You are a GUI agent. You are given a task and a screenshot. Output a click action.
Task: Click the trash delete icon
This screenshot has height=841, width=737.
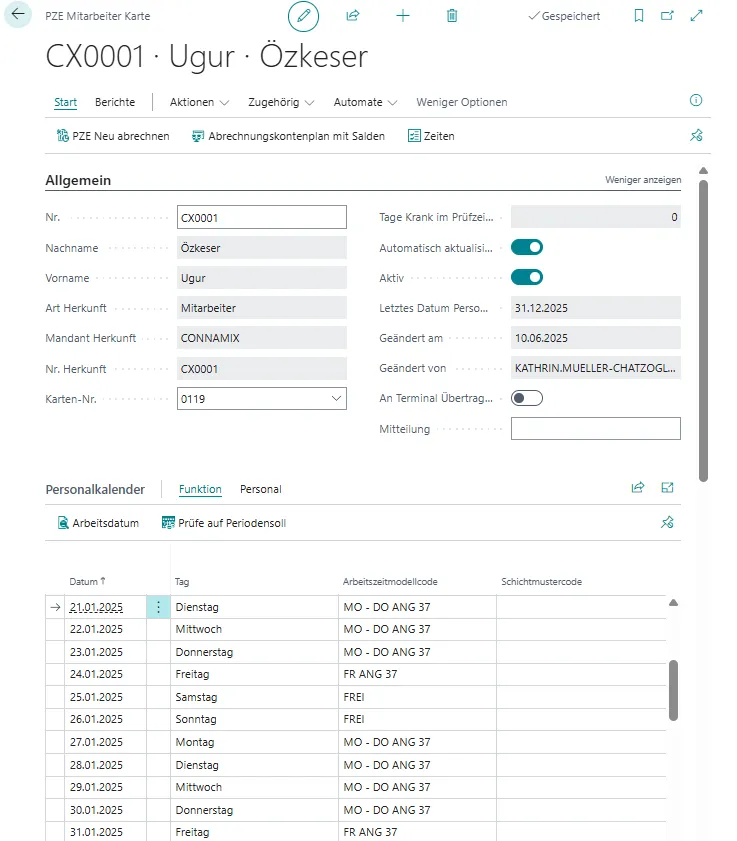click(452, 16)
